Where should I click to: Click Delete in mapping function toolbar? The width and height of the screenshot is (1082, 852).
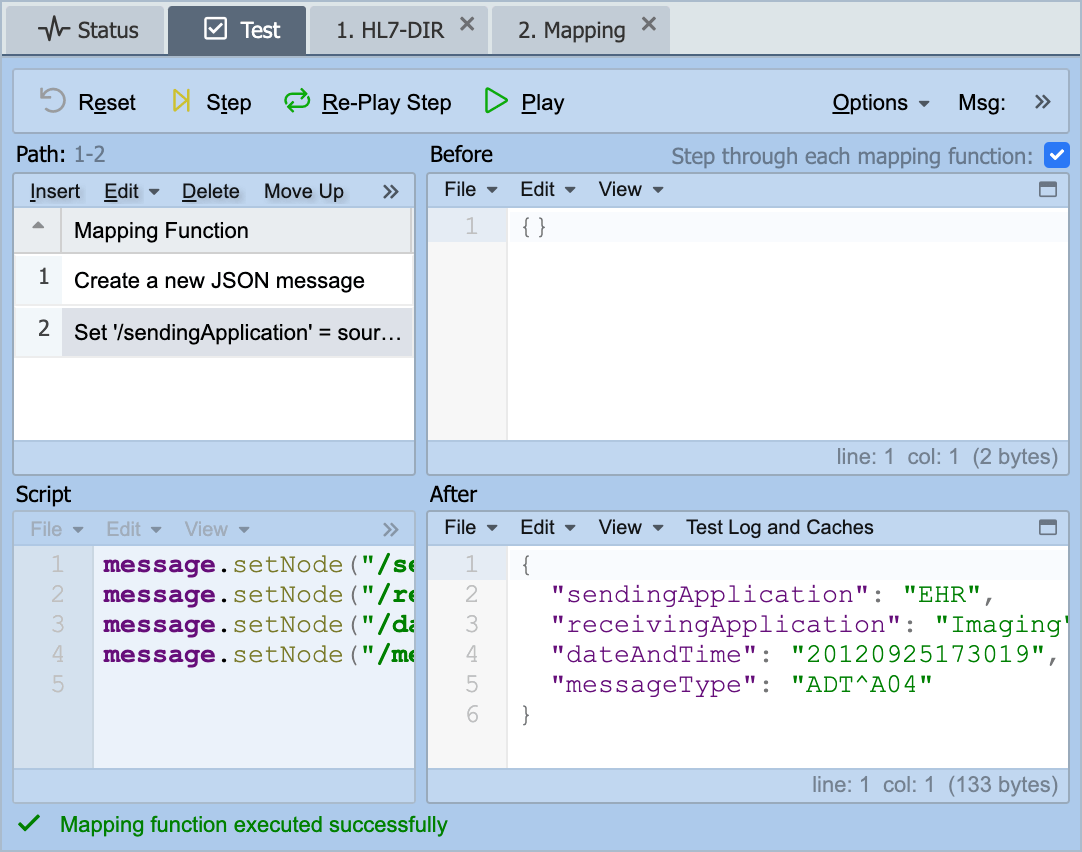click(x=210, y=191)
